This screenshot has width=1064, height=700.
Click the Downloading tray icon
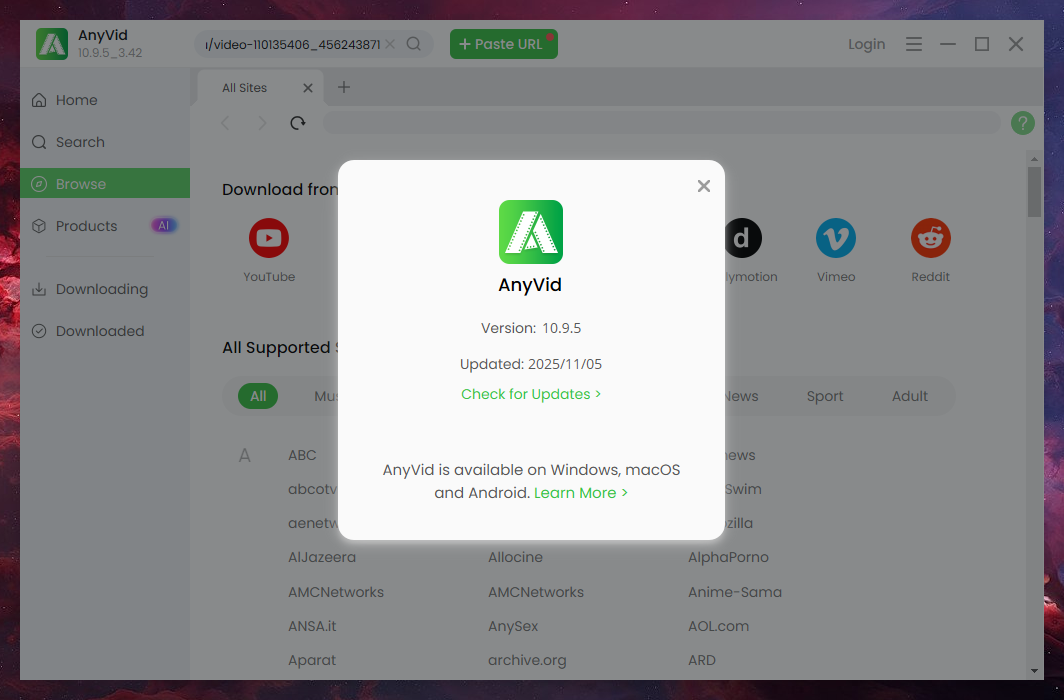pos(39,289)
